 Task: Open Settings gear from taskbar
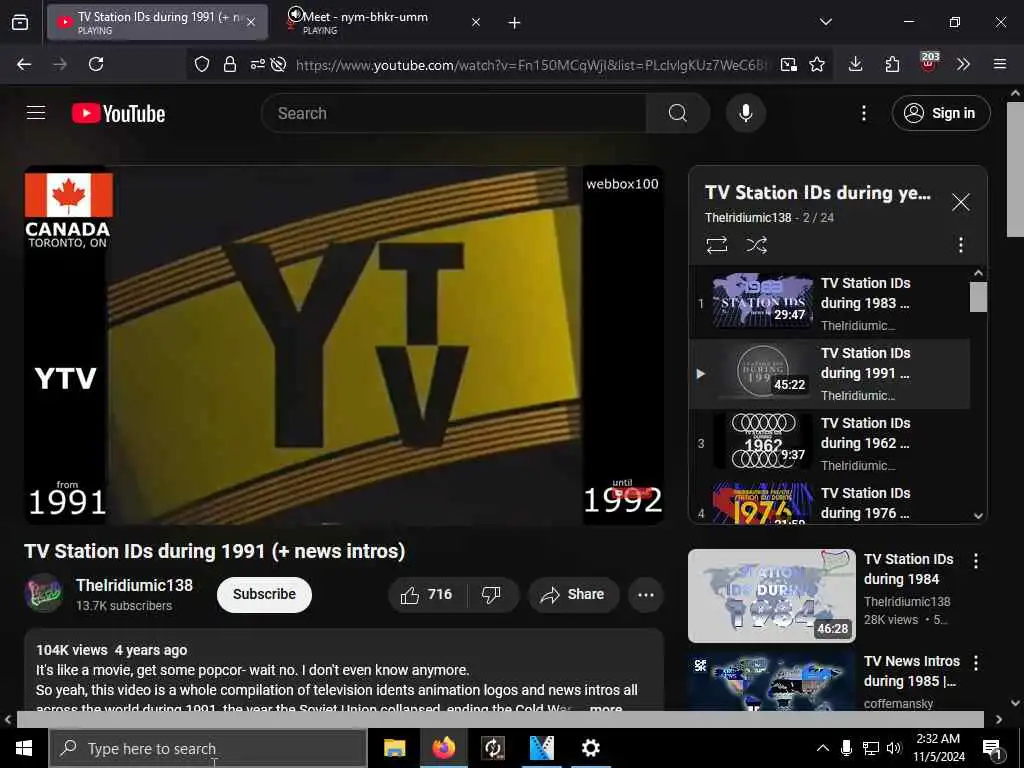click(x=590, y=748)
